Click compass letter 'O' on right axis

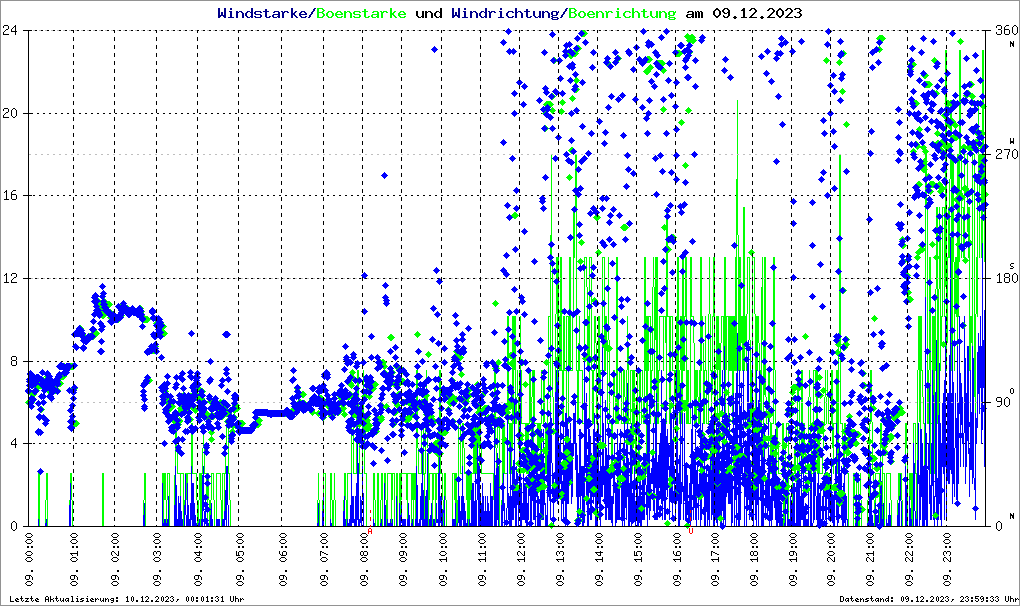[x=1012, y=391]
